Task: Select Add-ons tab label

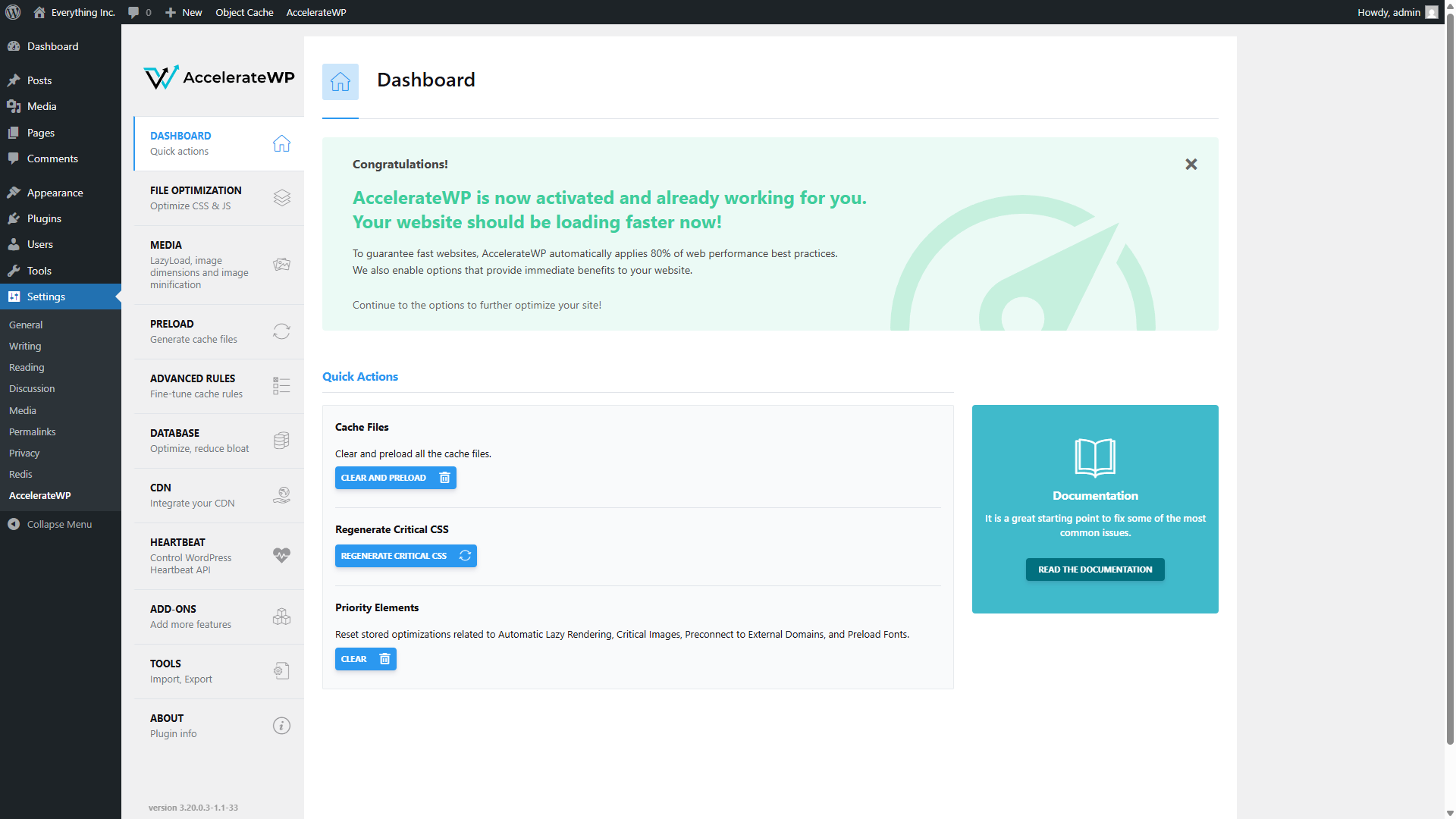Action: [x=173, y=609]
